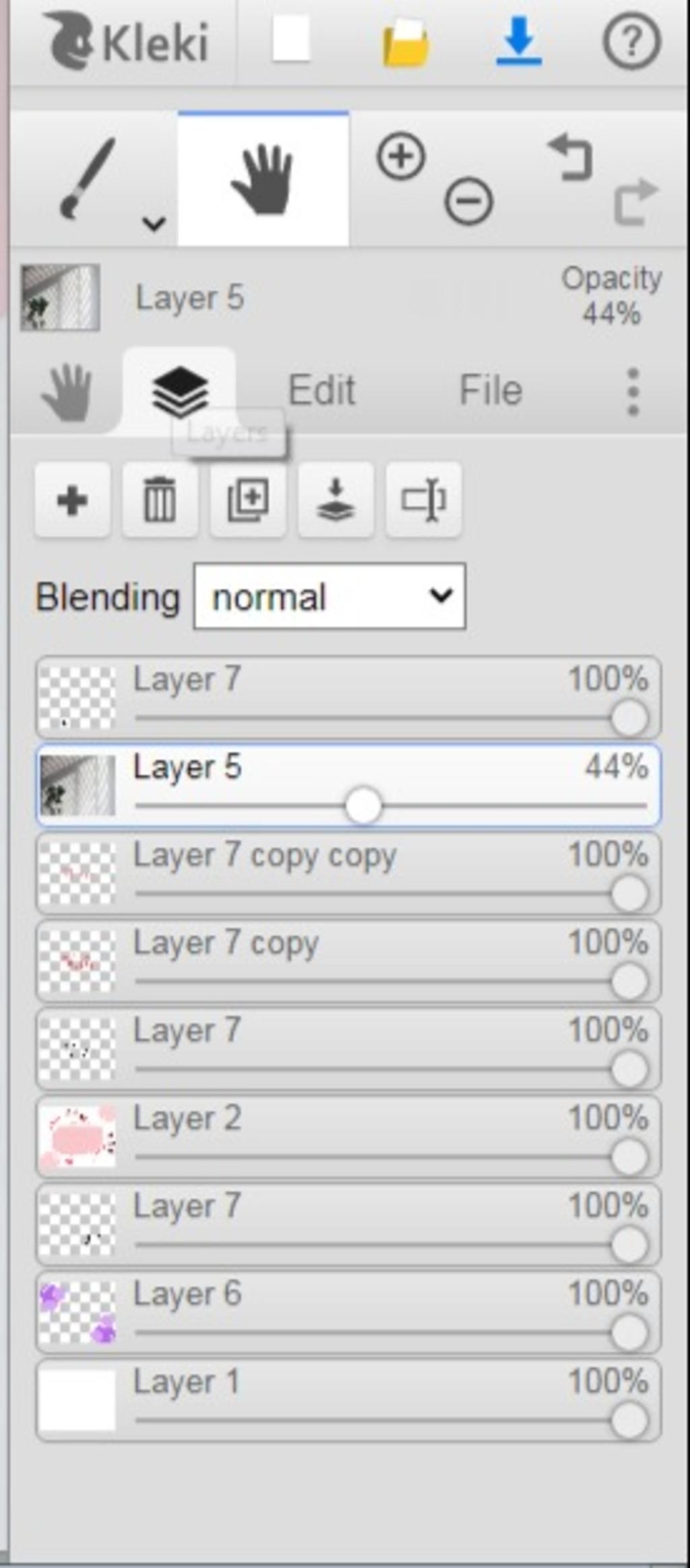
Task: Click the Layer 5 opacity slider handle
Action: click(363, 806)
